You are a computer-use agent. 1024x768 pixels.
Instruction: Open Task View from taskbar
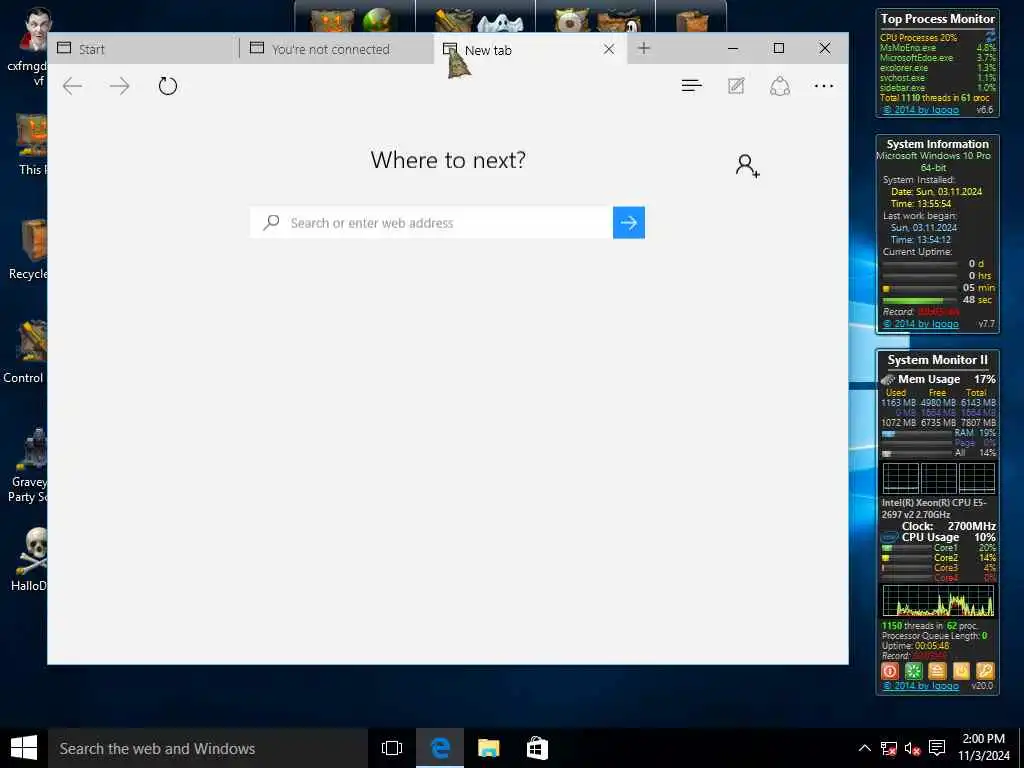click(392, 748)
